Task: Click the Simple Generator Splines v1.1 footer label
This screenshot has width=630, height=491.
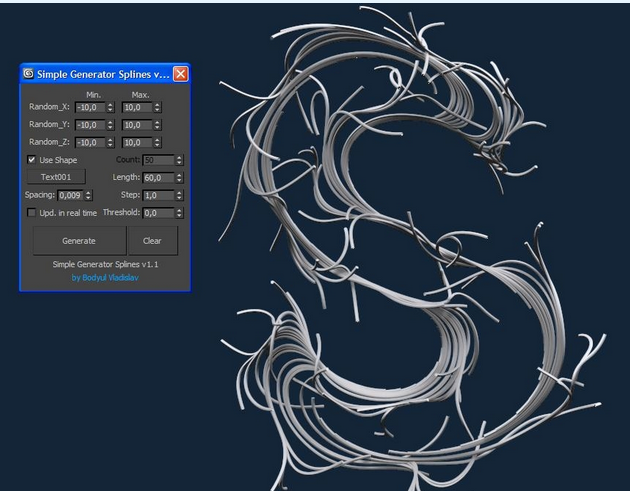Action: click(x=105, y=264)
